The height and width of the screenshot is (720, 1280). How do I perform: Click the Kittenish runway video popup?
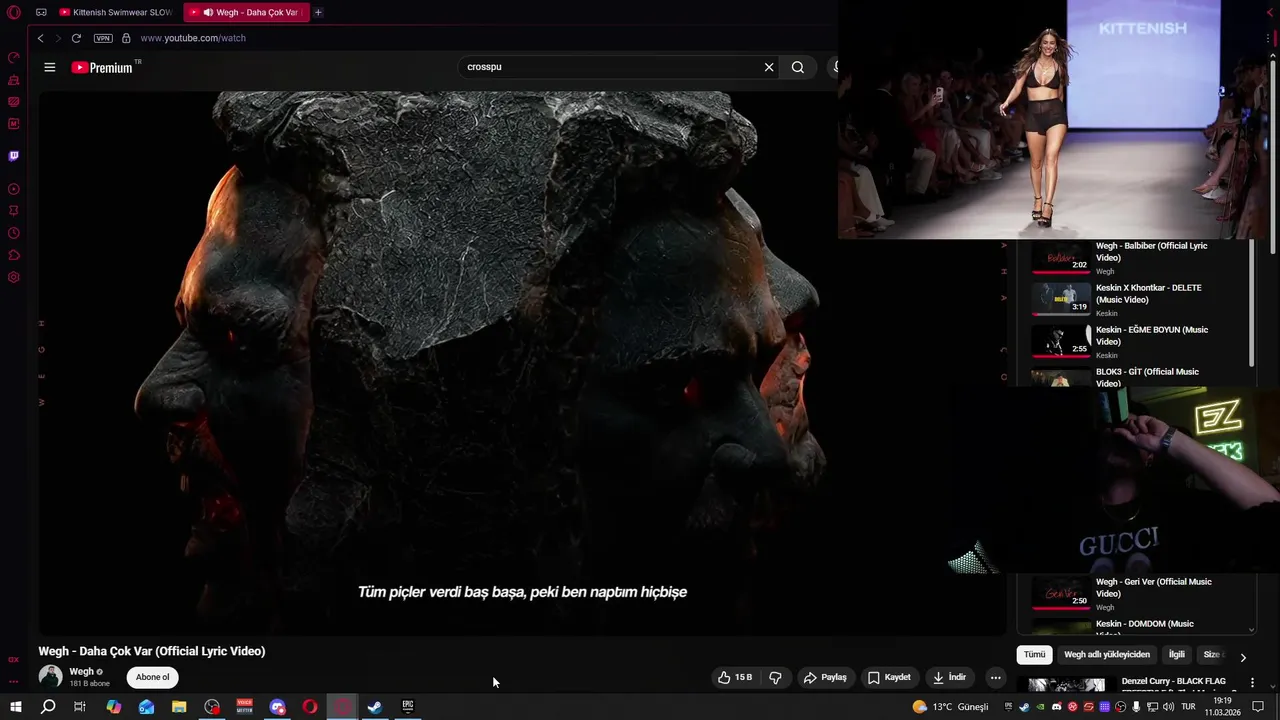[1052, 120]
